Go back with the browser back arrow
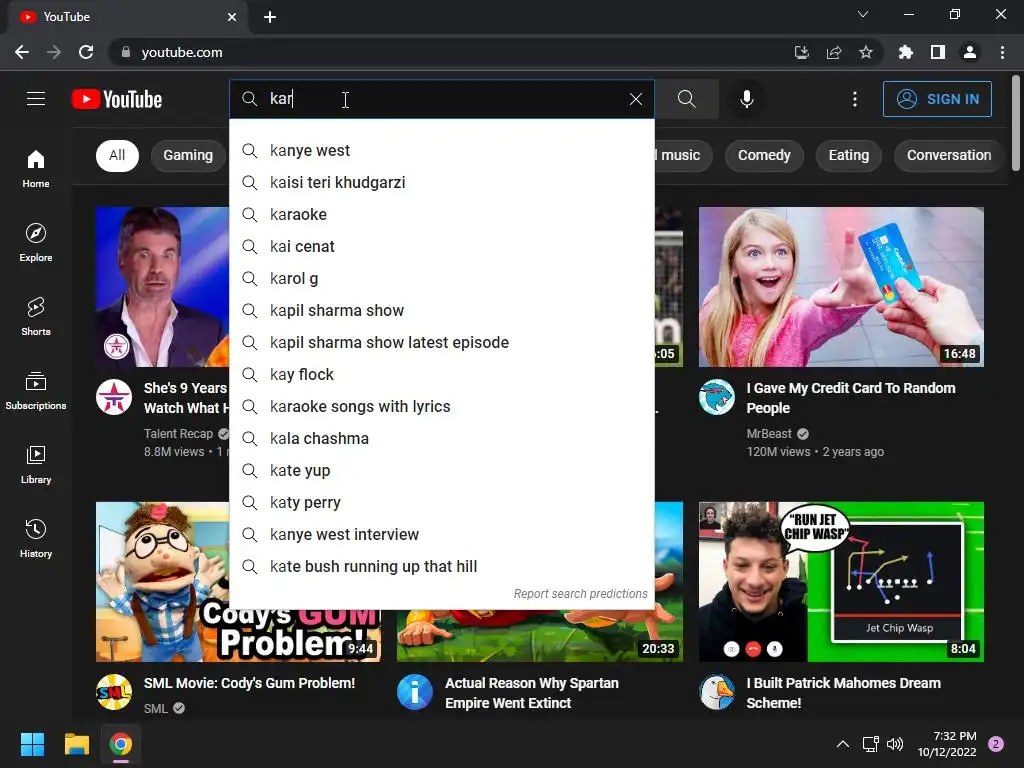The width and height of the screenshot is (1024, 768). coord(22,52)
